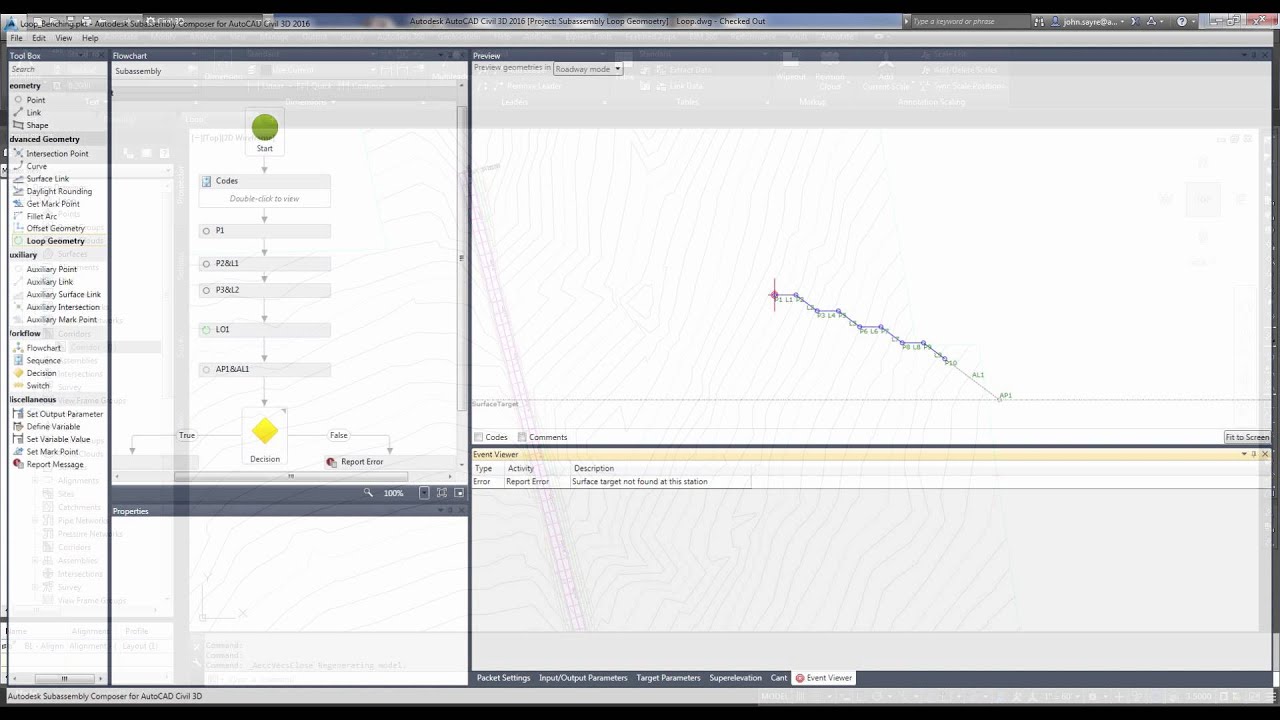
Task: Open the Edit menu
Action: pos(39,38)
